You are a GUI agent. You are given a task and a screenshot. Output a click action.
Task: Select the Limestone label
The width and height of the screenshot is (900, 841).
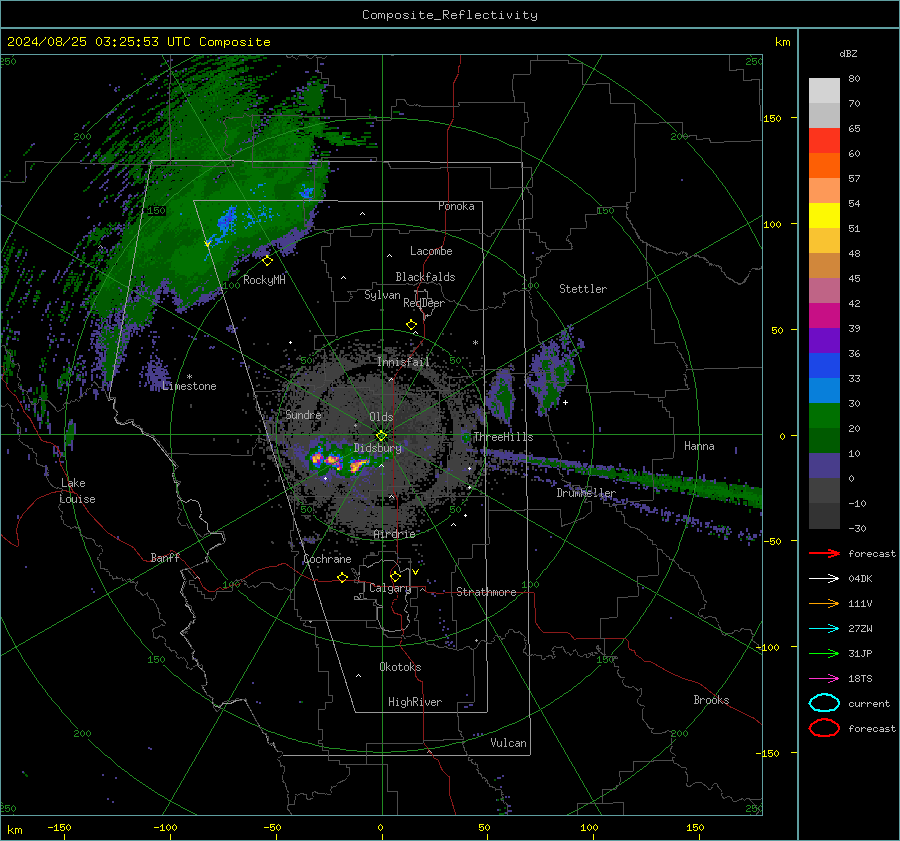click(189, 386)
